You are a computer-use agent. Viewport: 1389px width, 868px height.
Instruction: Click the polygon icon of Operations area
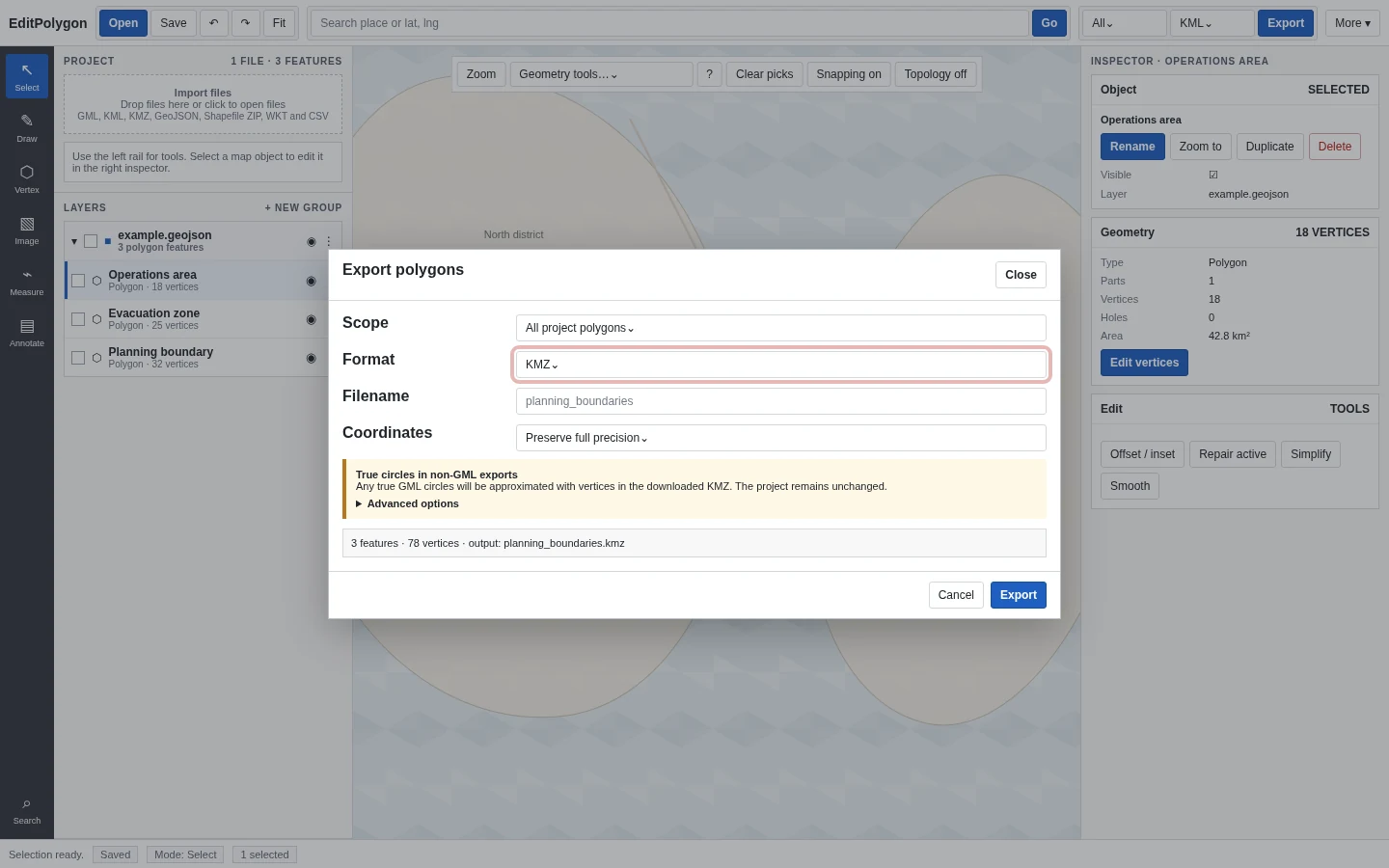96,281
